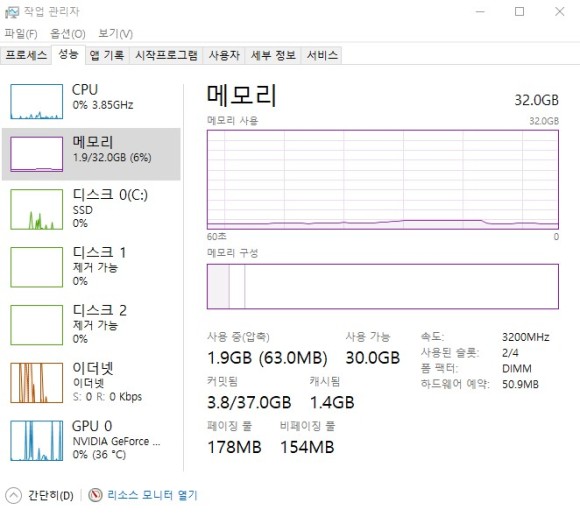Click the 3.8/37.0GB committed value
The image size is (580, 517).
(x=249, y=402)
